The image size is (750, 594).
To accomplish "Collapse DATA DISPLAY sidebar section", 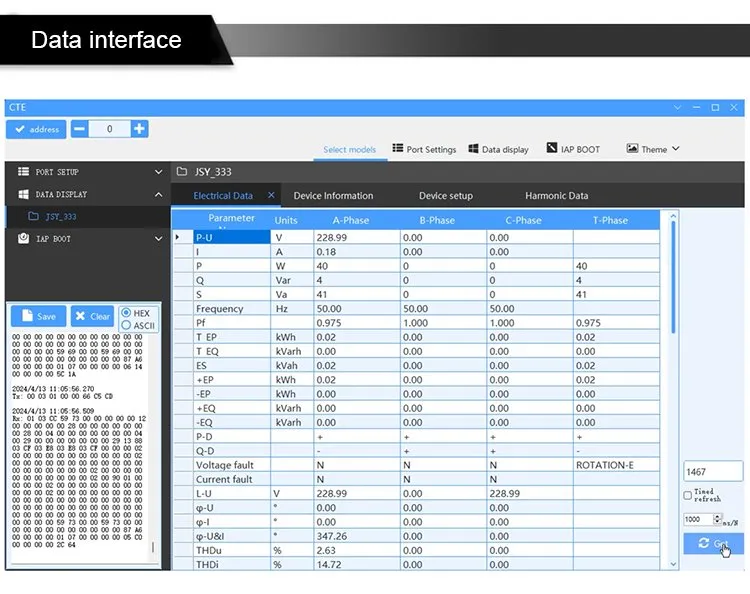I will click(x=88, y=194).
